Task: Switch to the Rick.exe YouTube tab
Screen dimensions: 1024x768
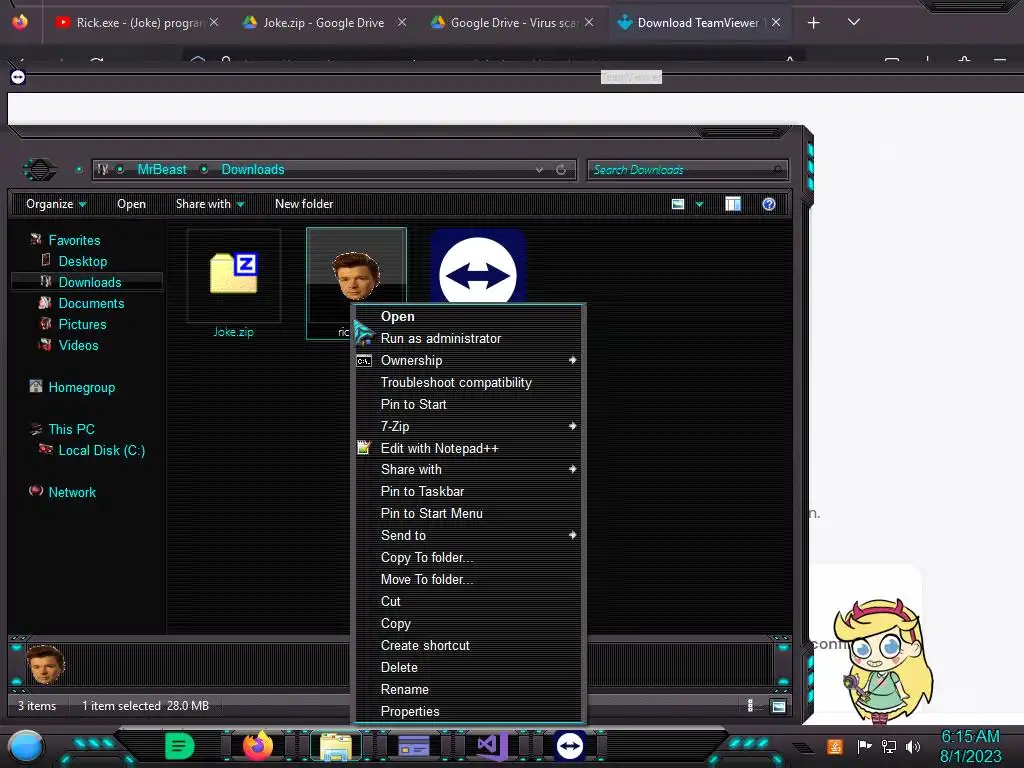Action: (x=137, y=23)
